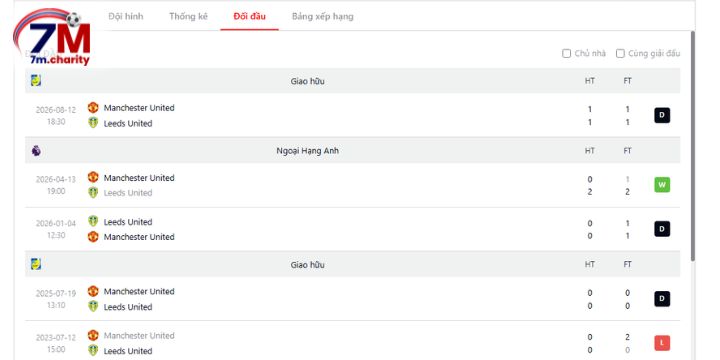The width and height of the screenshot is (720, 360).
Task: Click Leeds United crest in 2026-08-12 match
Action: click(93, 123)
